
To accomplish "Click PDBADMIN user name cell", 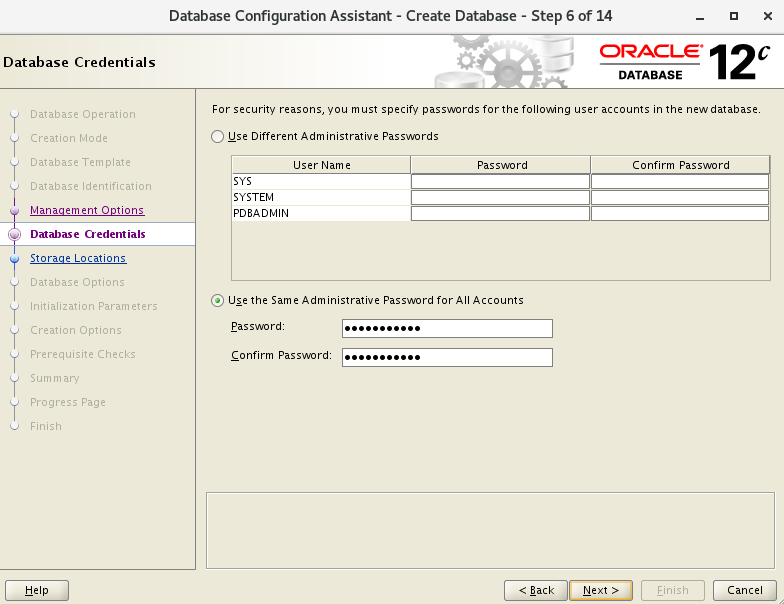I will [x=322, y=214].
